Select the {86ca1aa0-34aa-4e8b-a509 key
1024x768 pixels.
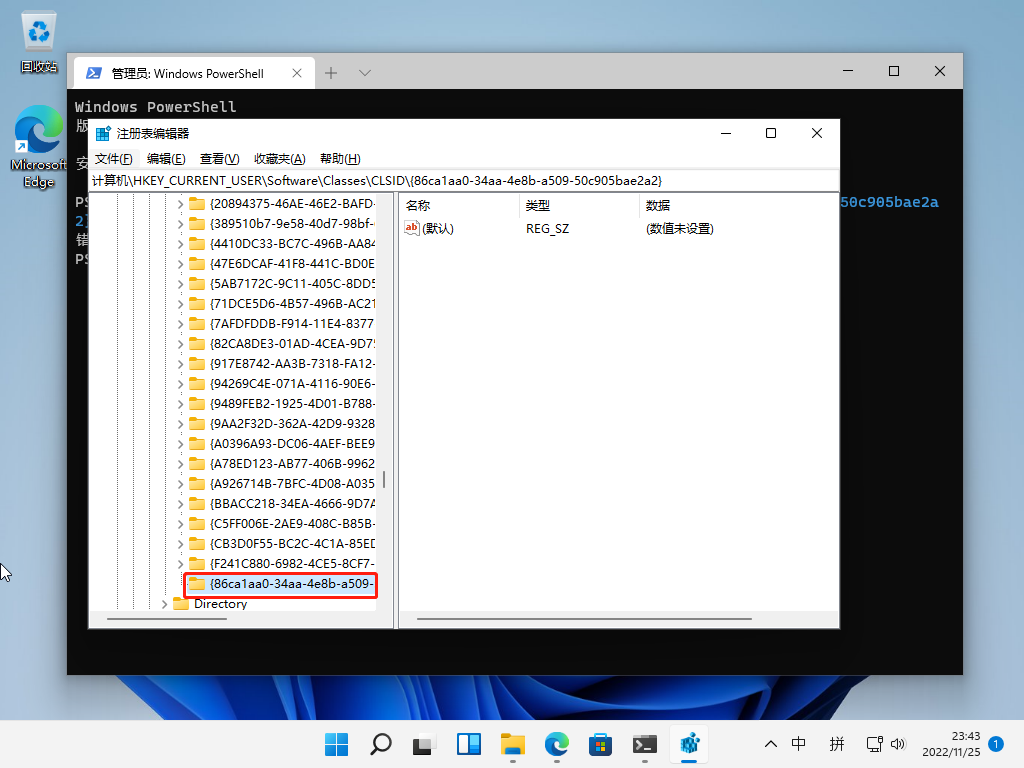pyautogui.click(x=292, y=584)
